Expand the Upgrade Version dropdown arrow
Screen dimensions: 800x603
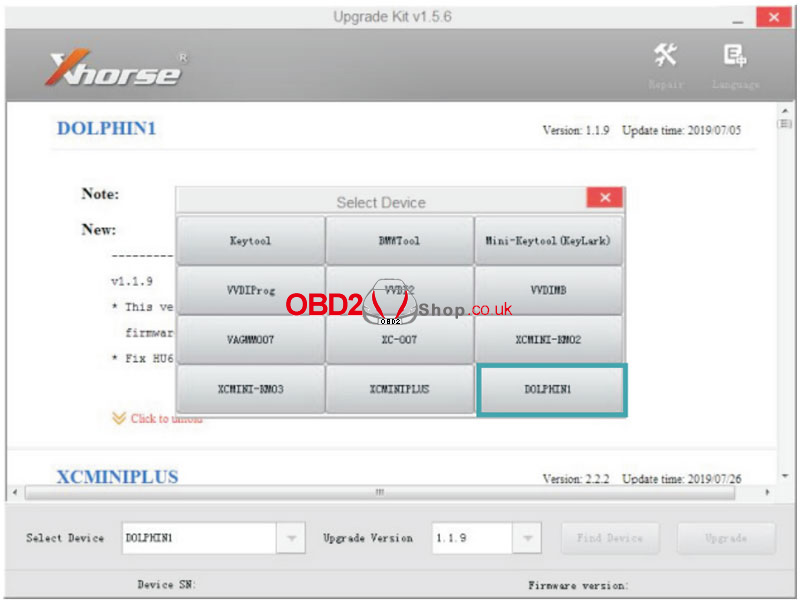pos(527,538)
